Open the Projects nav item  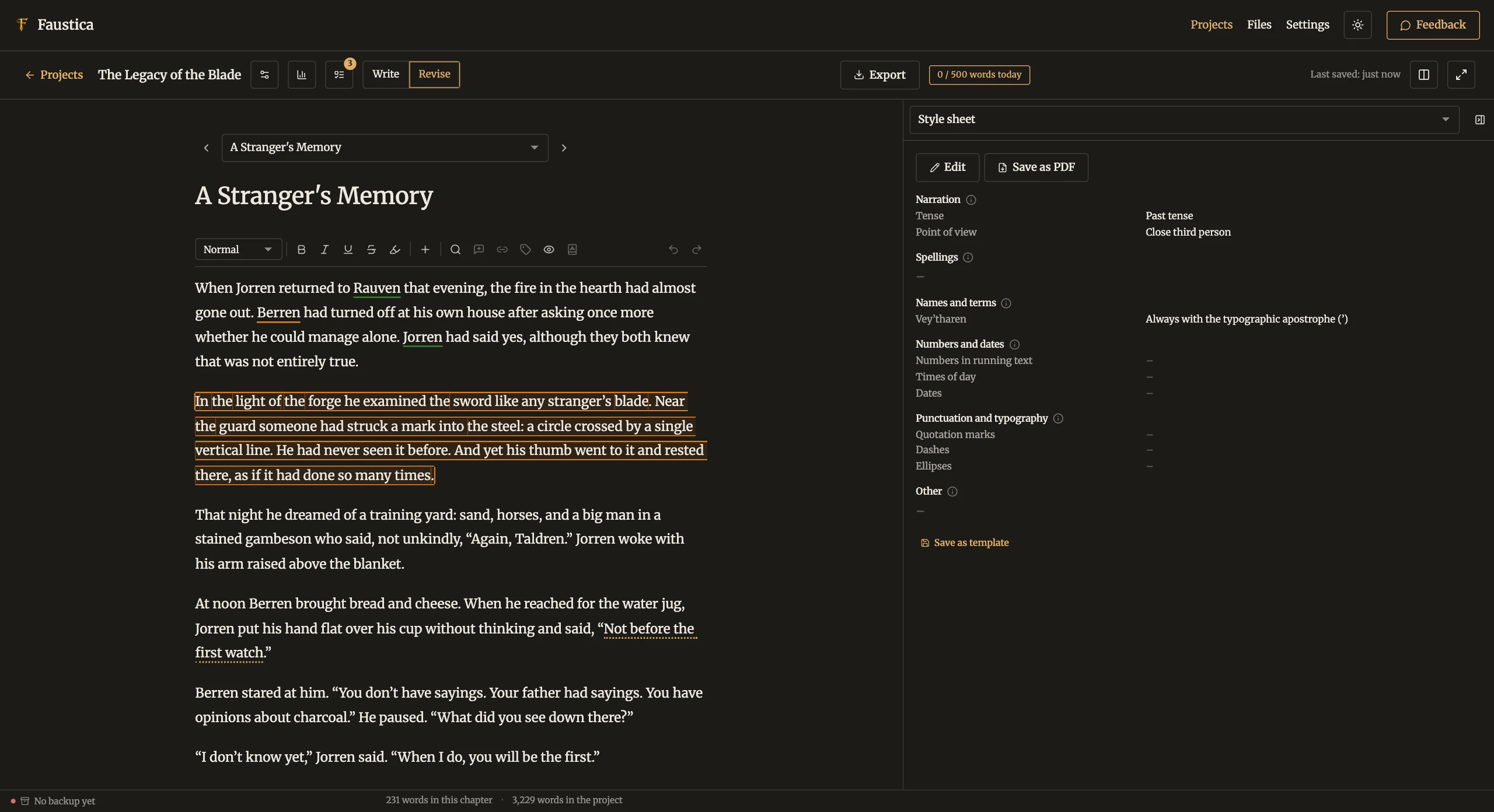tap(1212, 25)
